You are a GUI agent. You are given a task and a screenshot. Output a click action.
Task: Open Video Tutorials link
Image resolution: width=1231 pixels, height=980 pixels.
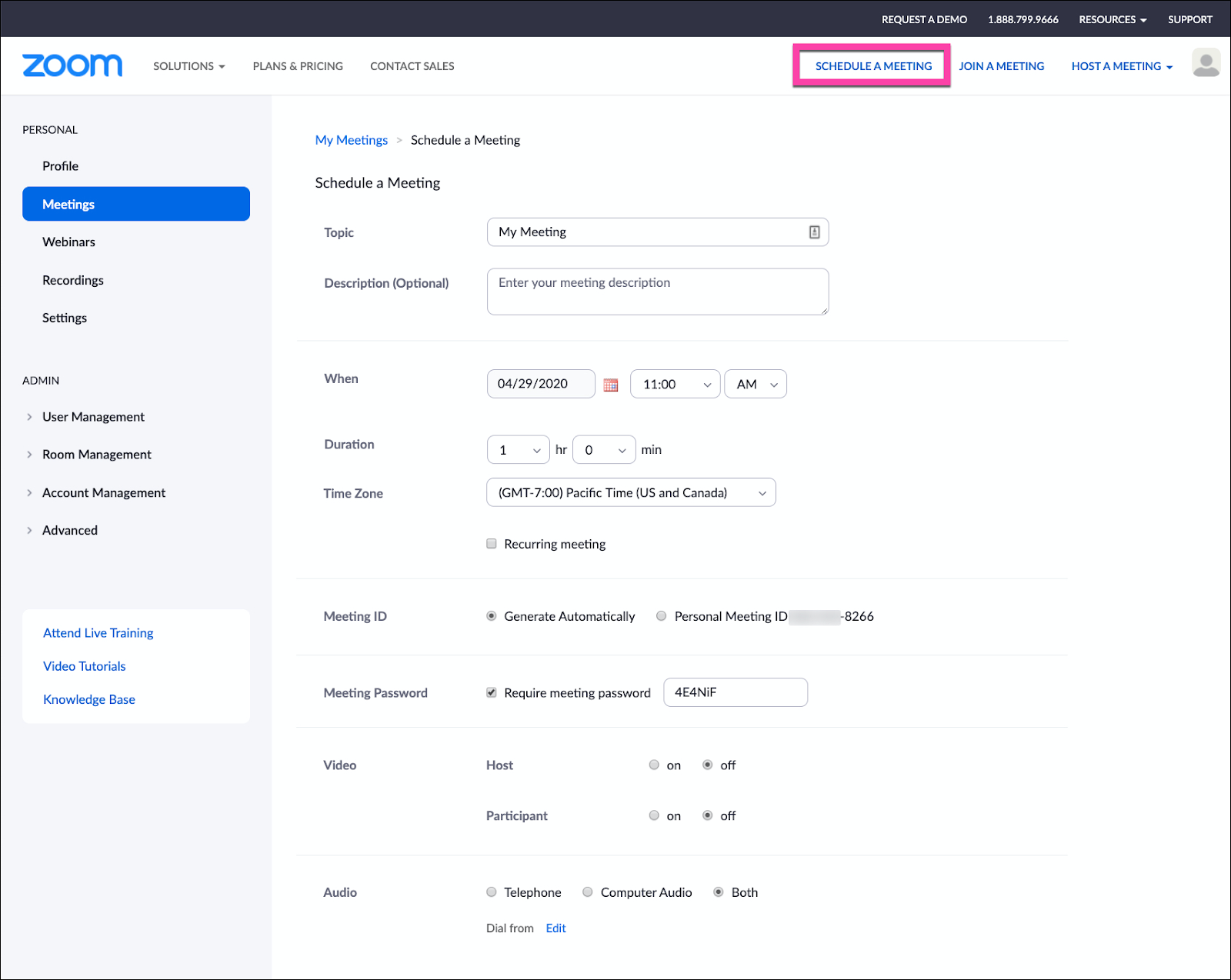pos(85,666)
